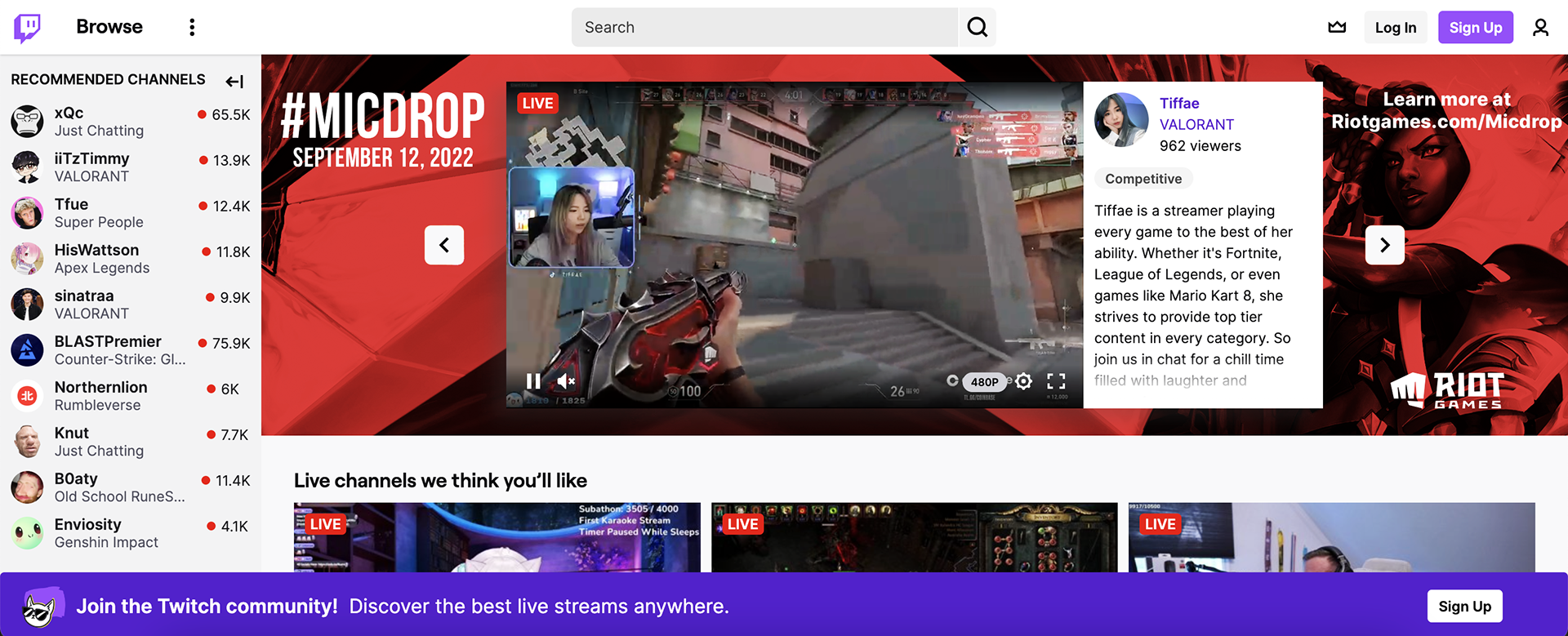Go to previous featured carousel stream

[444, 245]
